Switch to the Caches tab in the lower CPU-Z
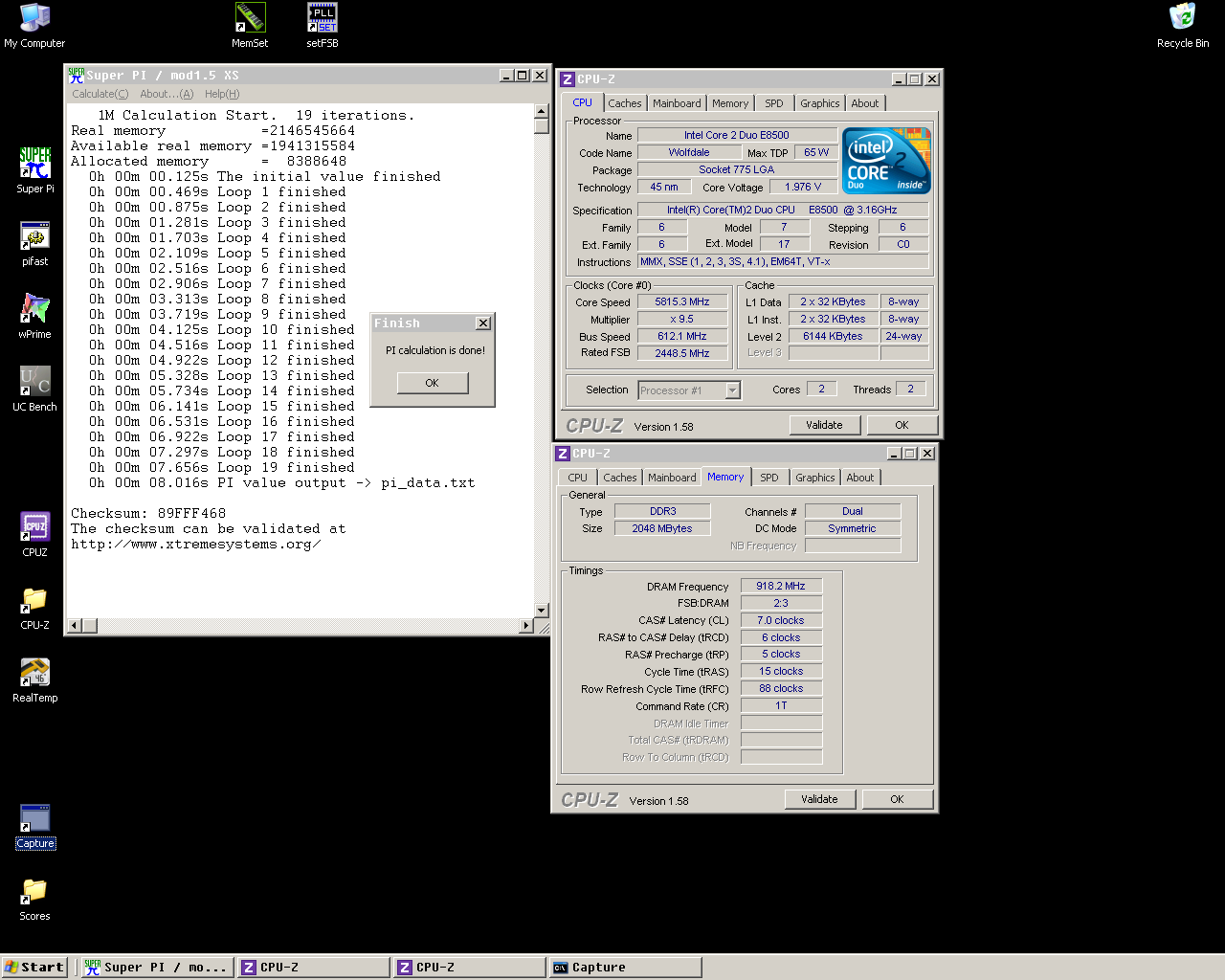1225x980 pixels. tap(620, 478)
